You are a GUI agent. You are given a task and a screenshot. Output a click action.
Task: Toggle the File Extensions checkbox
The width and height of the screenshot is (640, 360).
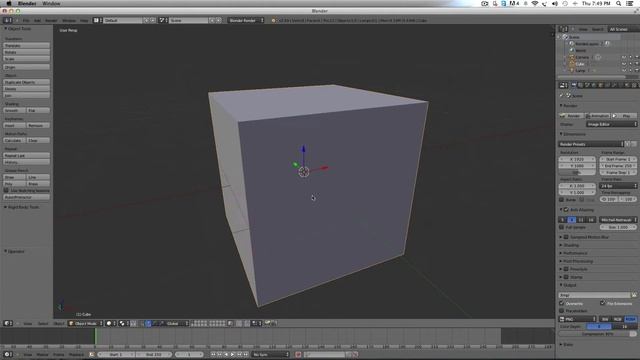pos(602,303)
